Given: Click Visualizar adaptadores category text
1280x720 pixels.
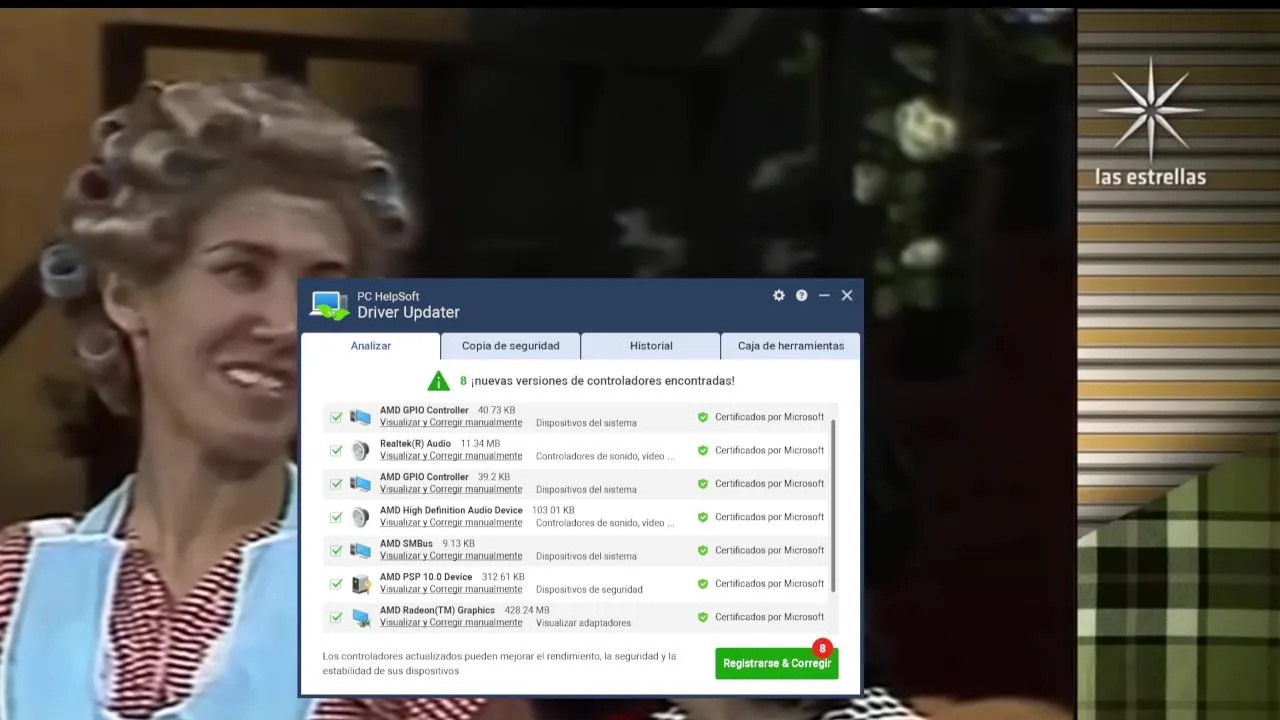Looking at the screenshot, I should point(583,623).
